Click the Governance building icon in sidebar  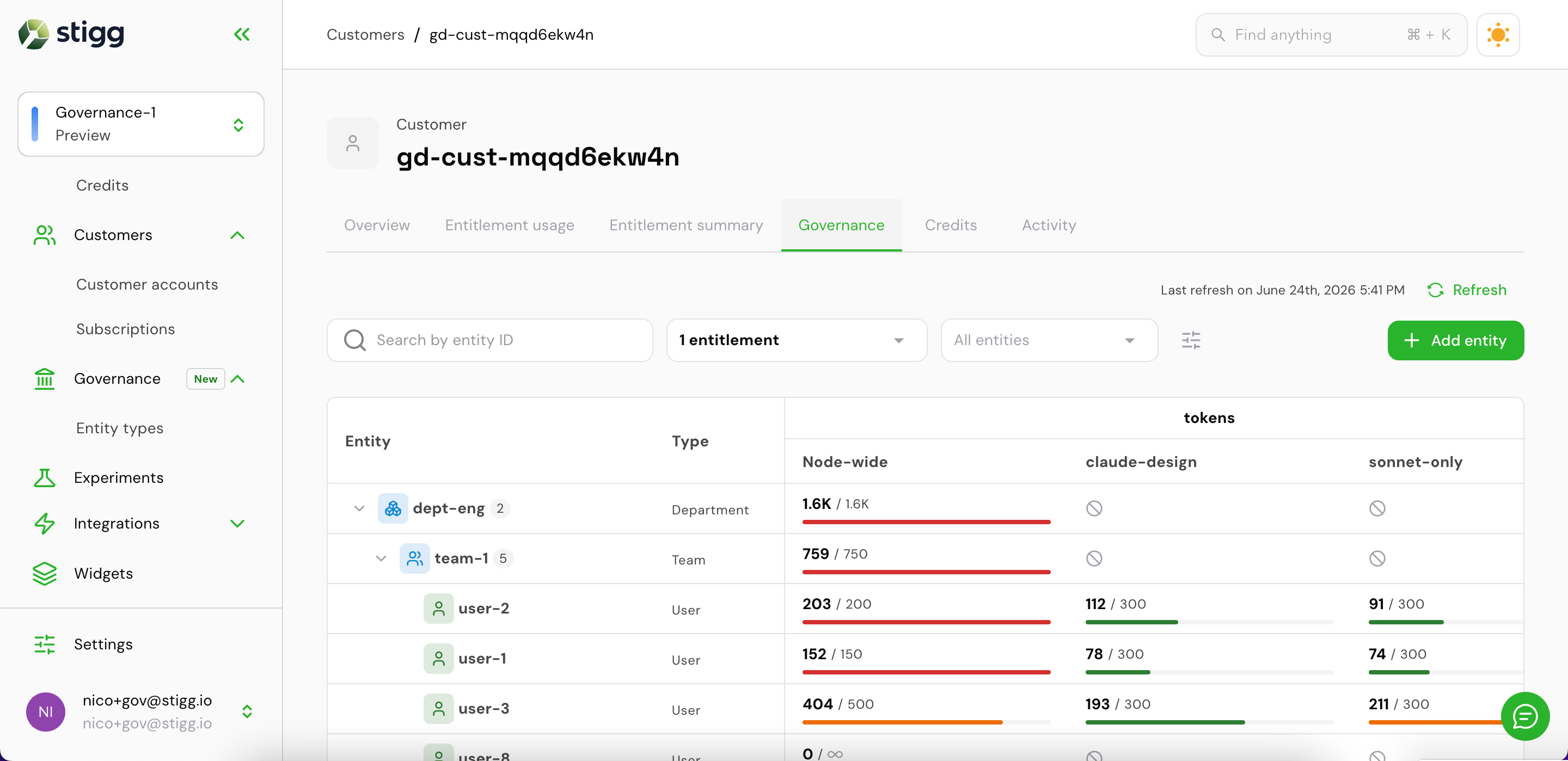coord(45,379)
